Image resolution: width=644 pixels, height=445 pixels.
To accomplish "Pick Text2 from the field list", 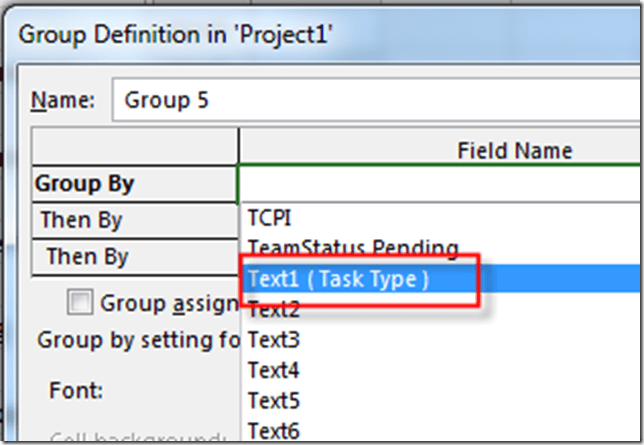I will click(x=273, y=311).
